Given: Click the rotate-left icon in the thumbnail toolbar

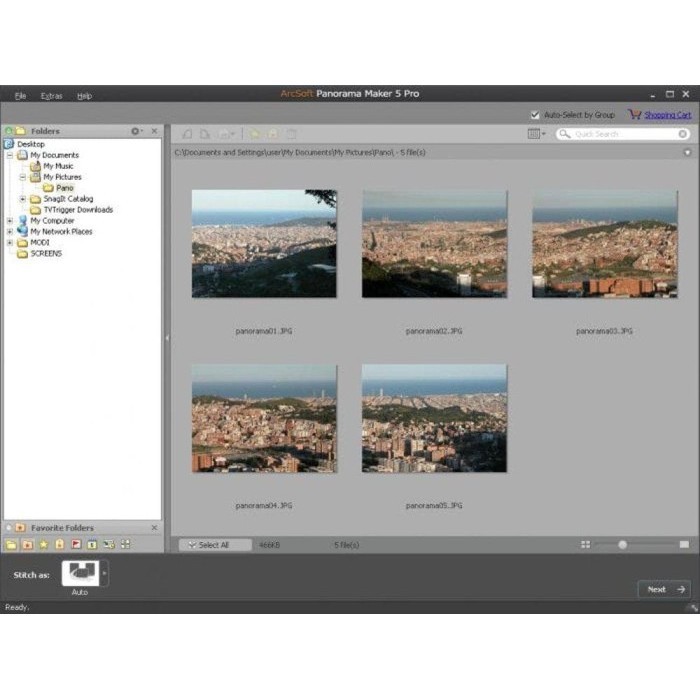Looking at the screenshot, I should [188, 134].
